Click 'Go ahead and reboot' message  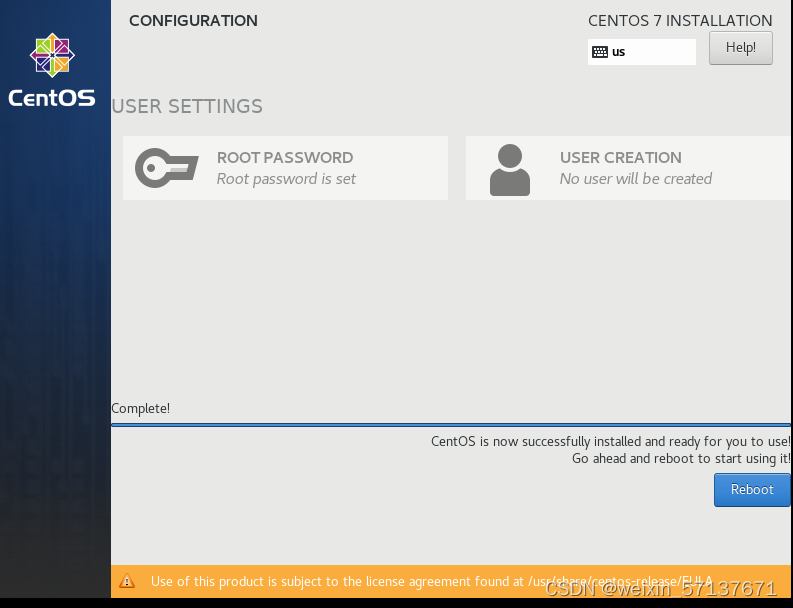click(681, 458)
